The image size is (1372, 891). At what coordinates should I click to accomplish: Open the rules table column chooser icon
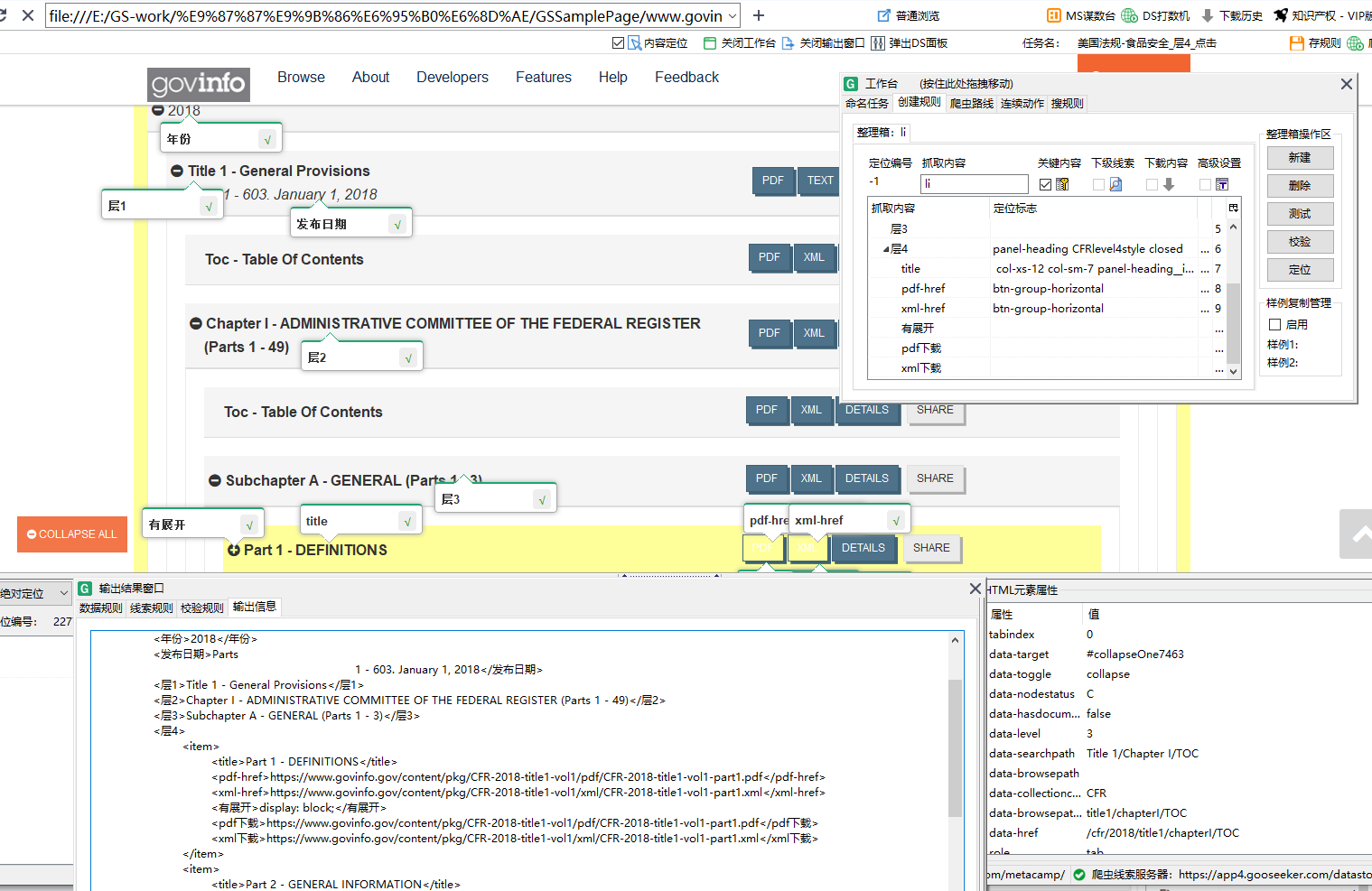tap(1233, 208)
